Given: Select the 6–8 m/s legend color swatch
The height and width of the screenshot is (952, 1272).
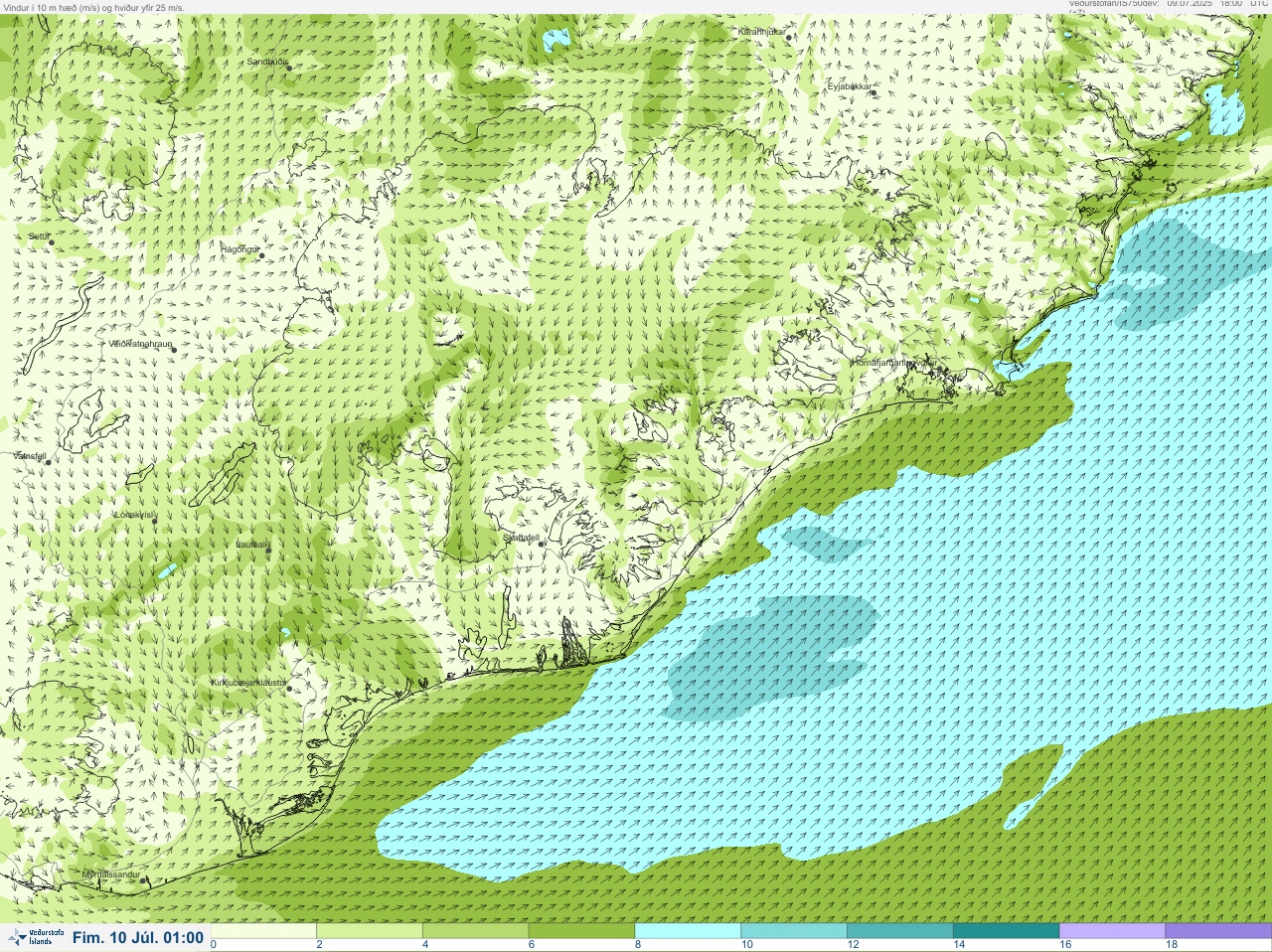Looking at the screenshot, I should [x=581, y=931].
